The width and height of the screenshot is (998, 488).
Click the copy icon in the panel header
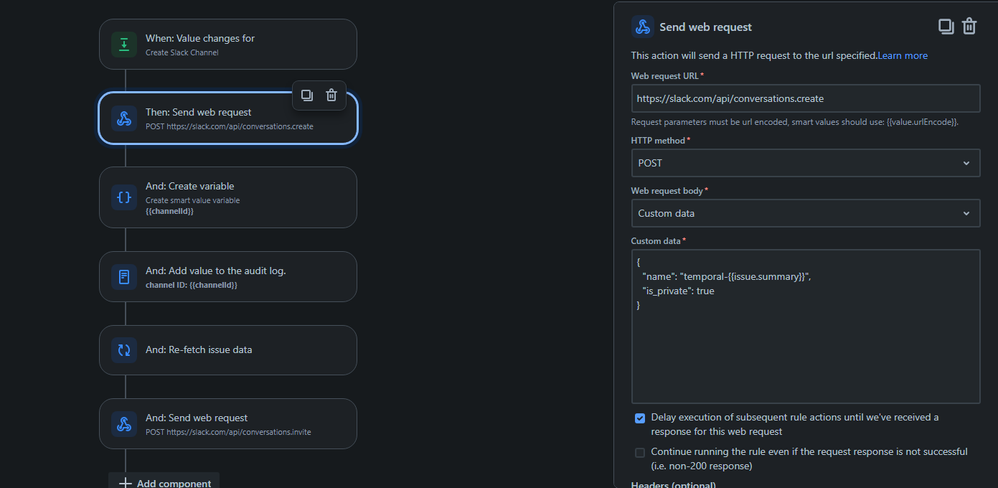[x=946, y=27]
